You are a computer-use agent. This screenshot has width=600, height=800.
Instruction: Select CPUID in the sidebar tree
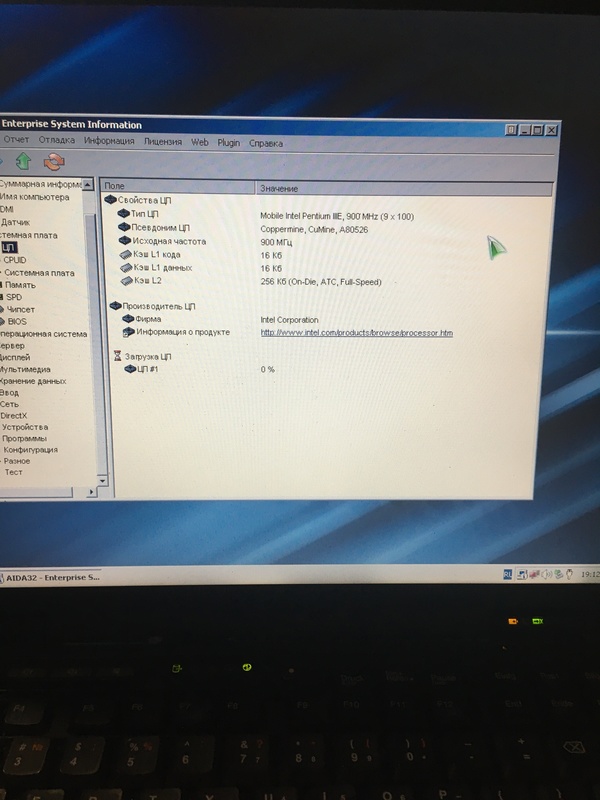coord(15,260)
